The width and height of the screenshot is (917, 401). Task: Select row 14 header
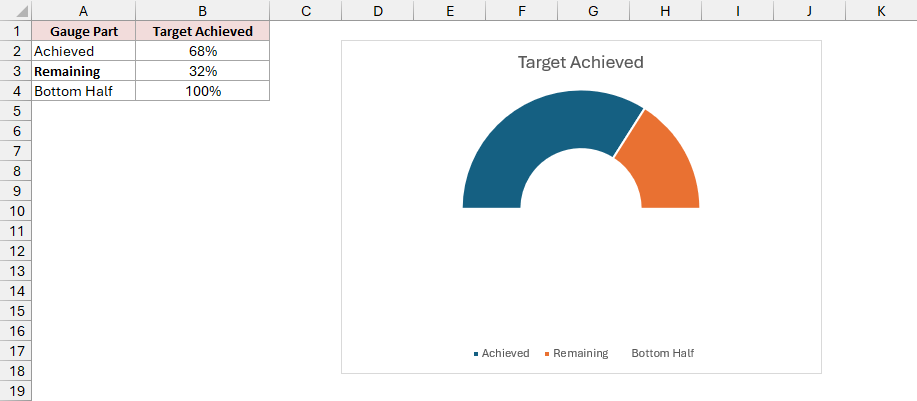16,291
